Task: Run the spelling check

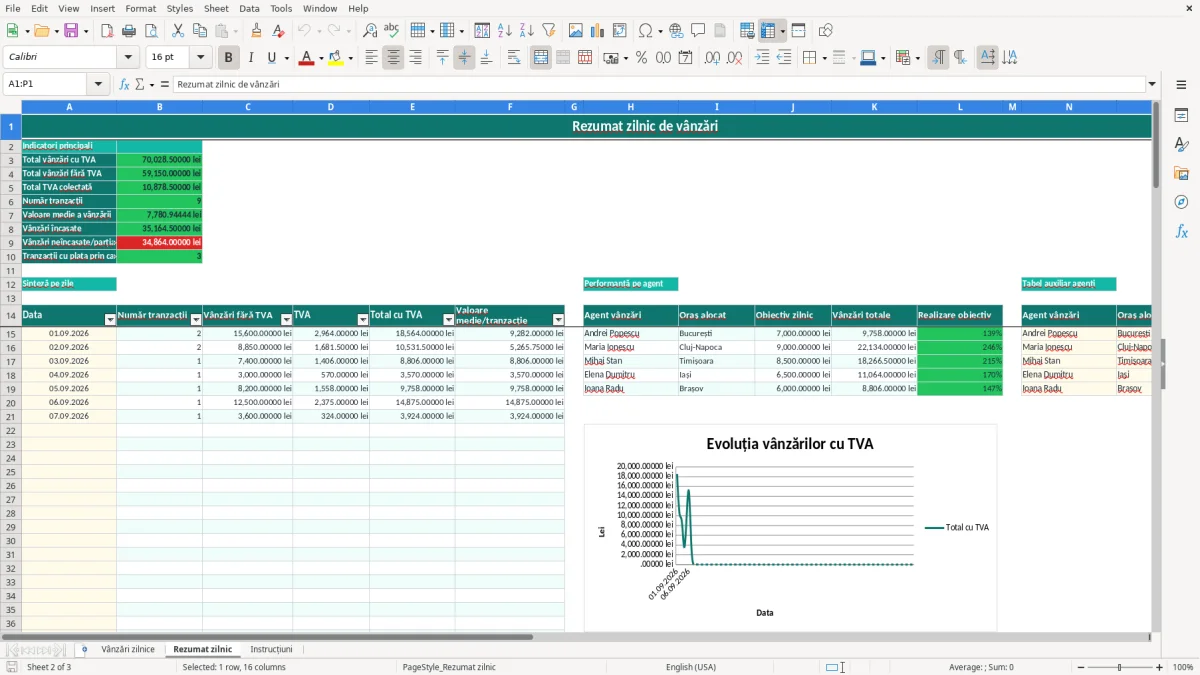Action: click(392, 31)
